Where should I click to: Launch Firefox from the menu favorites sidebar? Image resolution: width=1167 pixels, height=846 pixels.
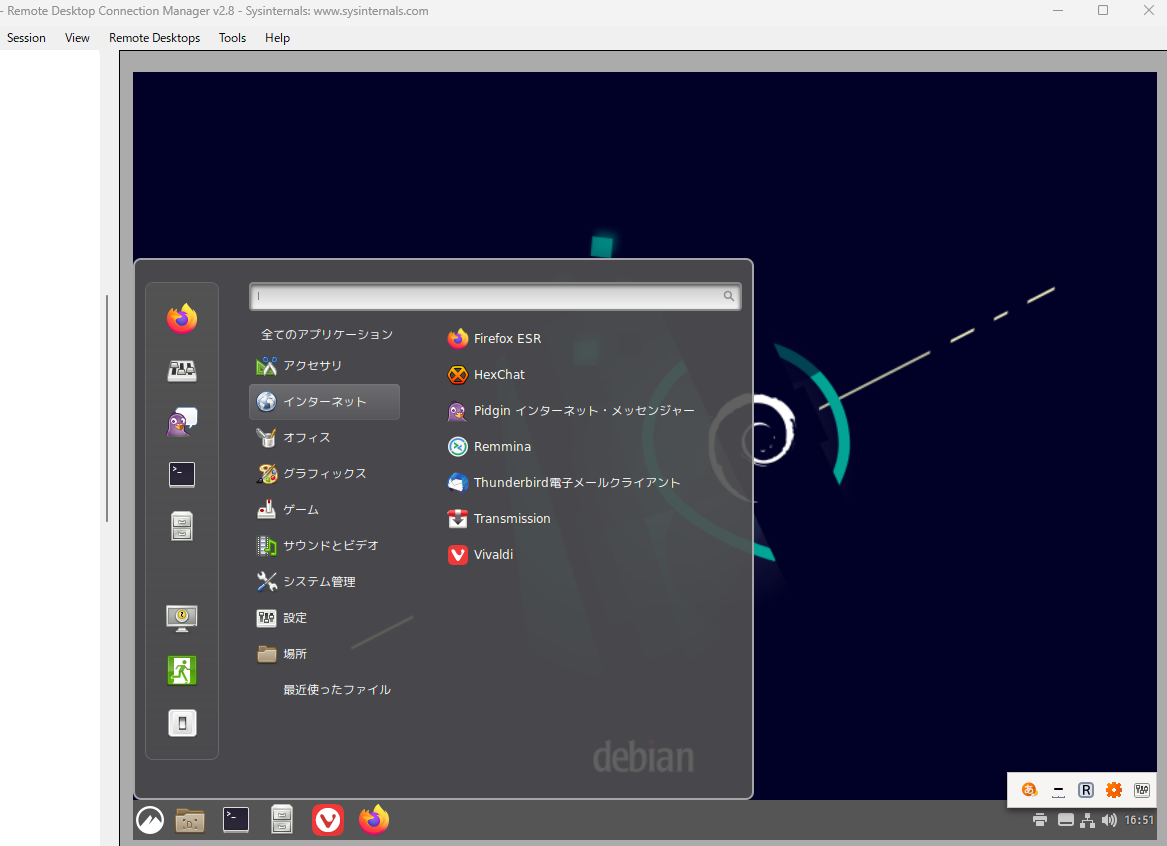[182, 318]
